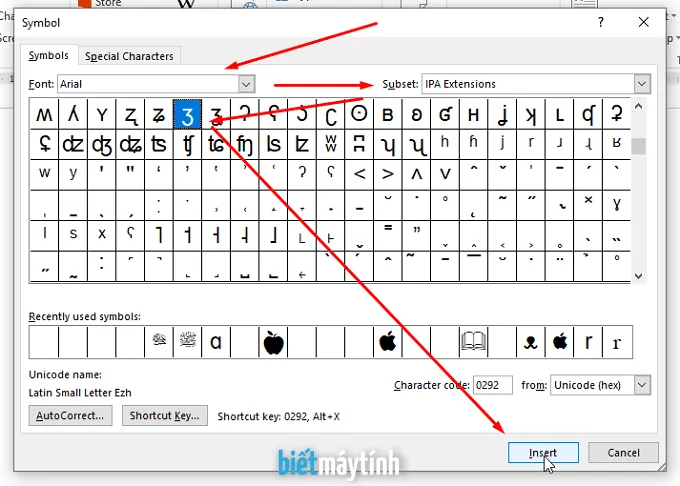Choose recently used script a symbol ɑ
Screen dimensions: 680x486
coord(216,342)
